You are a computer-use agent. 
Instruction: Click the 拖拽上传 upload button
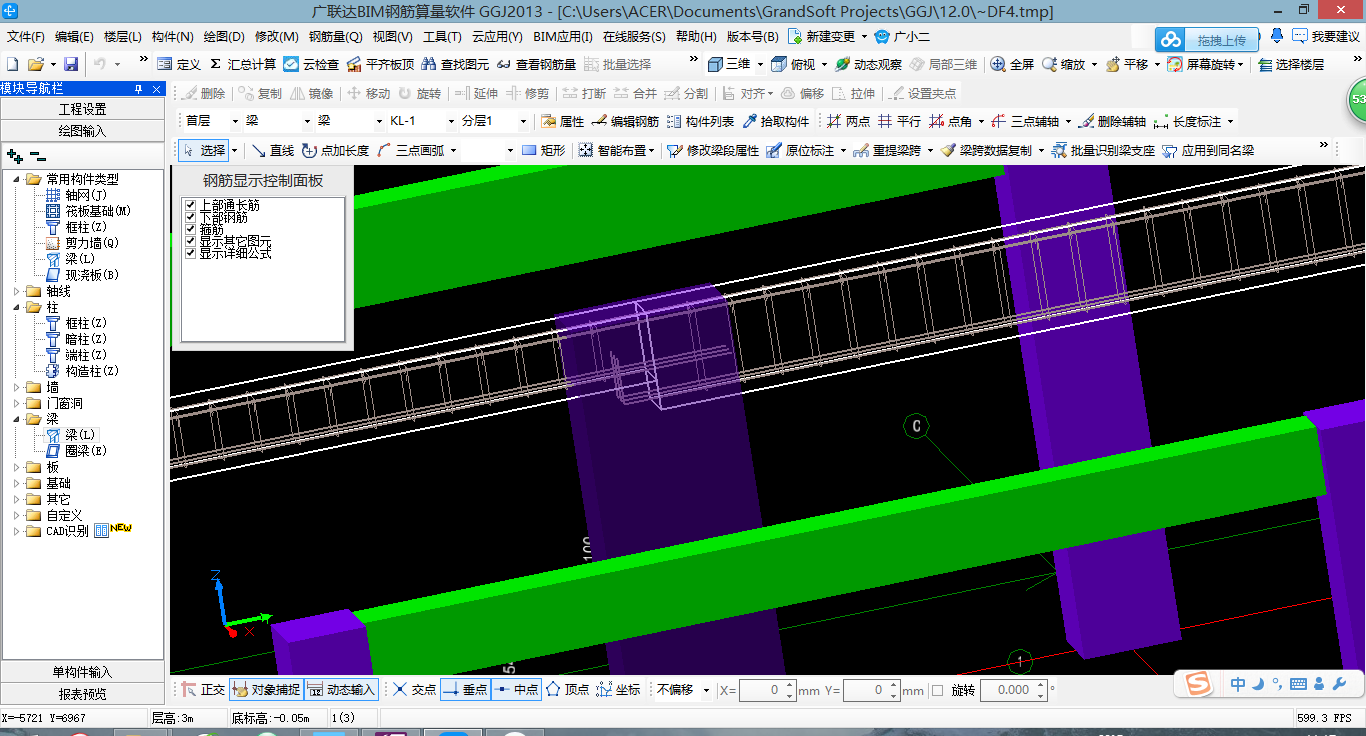1209,40
